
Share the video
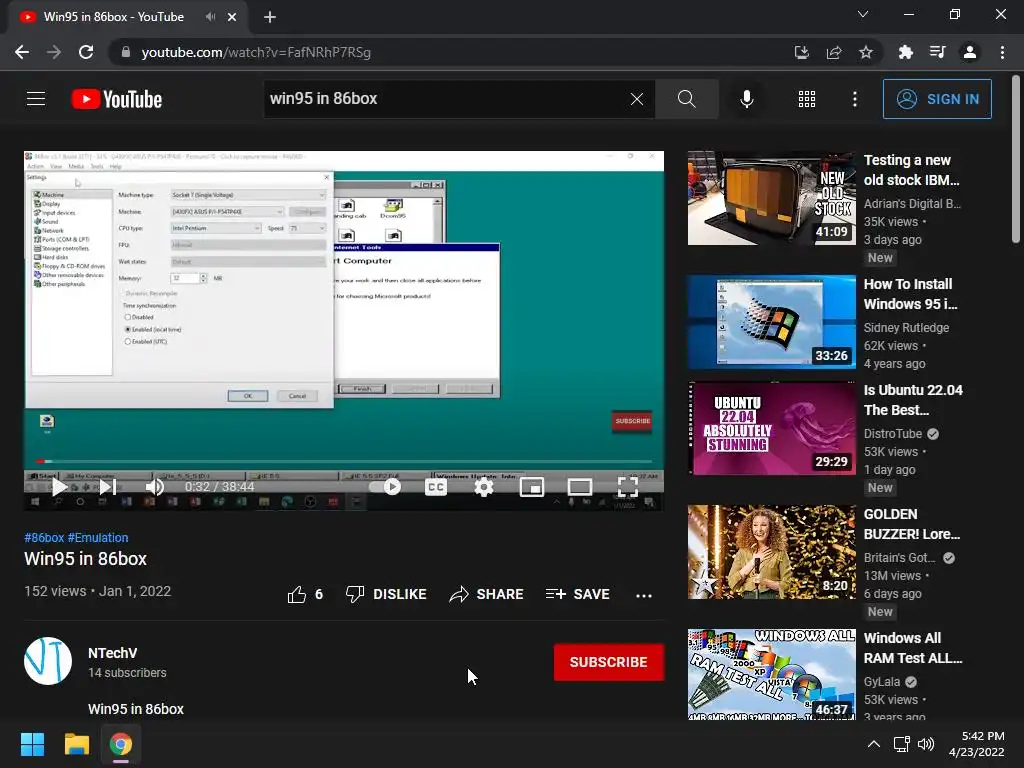487,594
